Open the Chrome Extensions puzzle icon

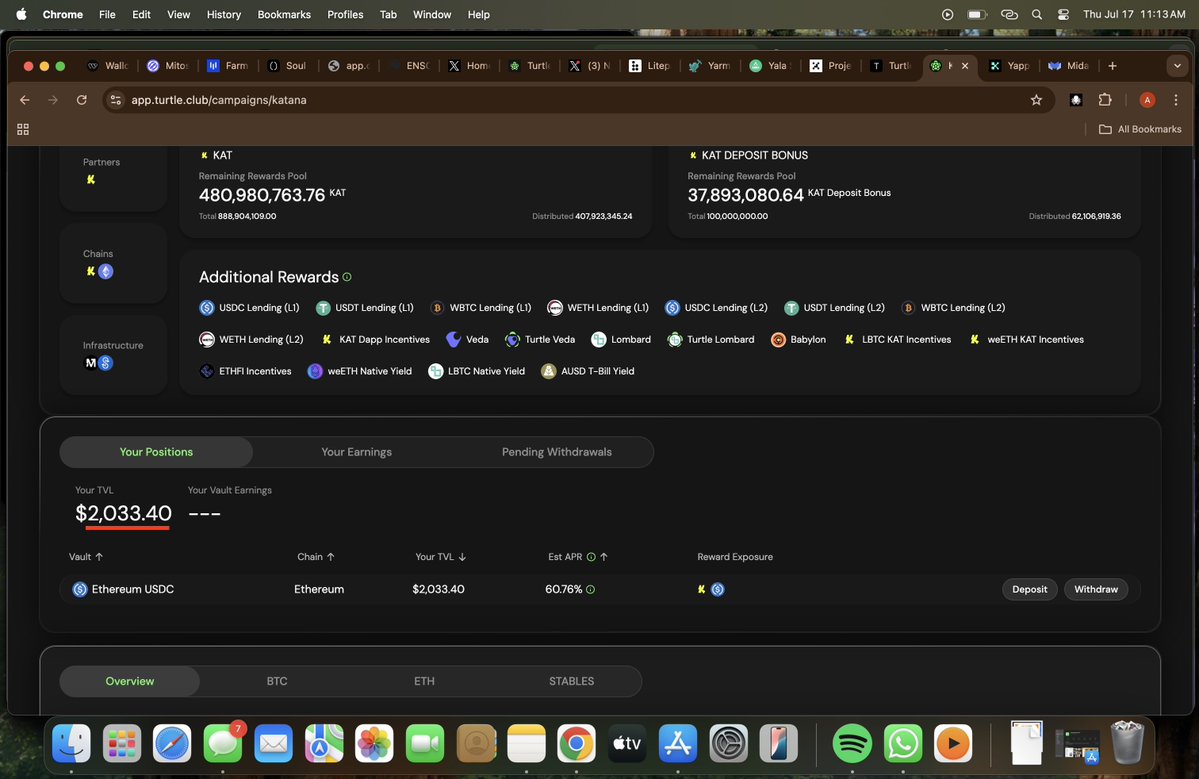pos(1105,100)
